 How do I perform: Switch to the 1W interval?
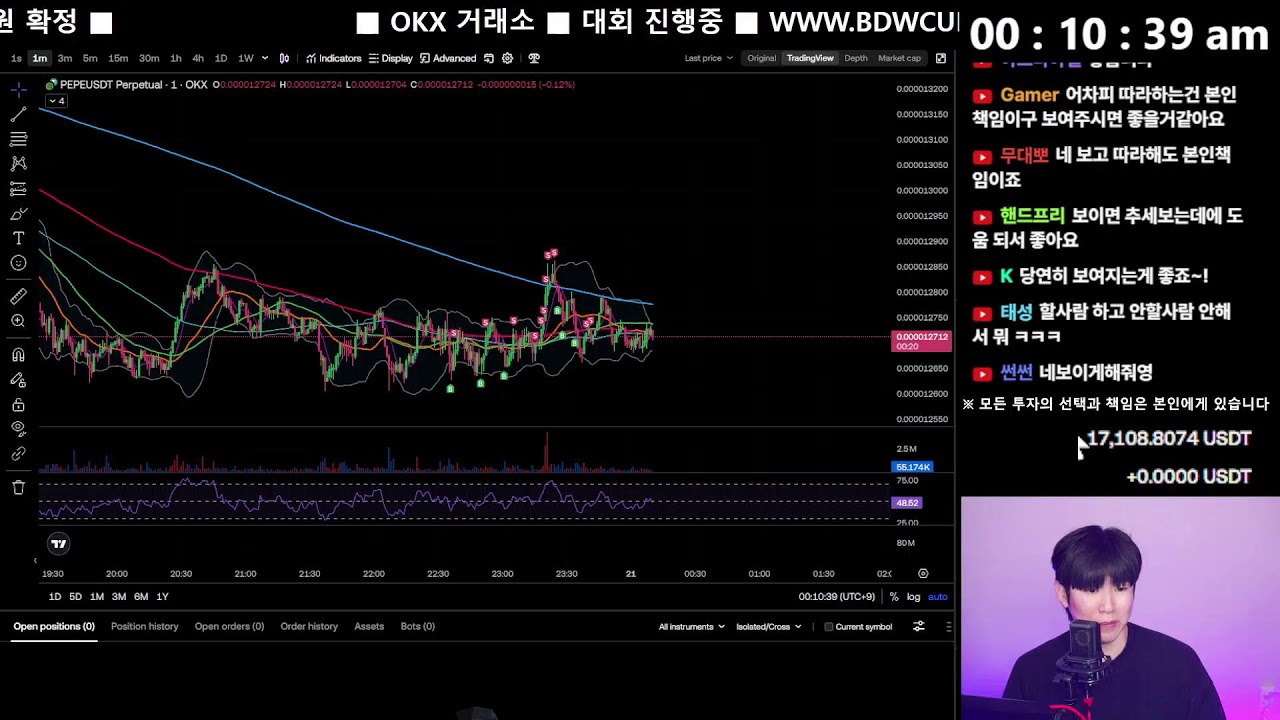[x=245, y=58]
